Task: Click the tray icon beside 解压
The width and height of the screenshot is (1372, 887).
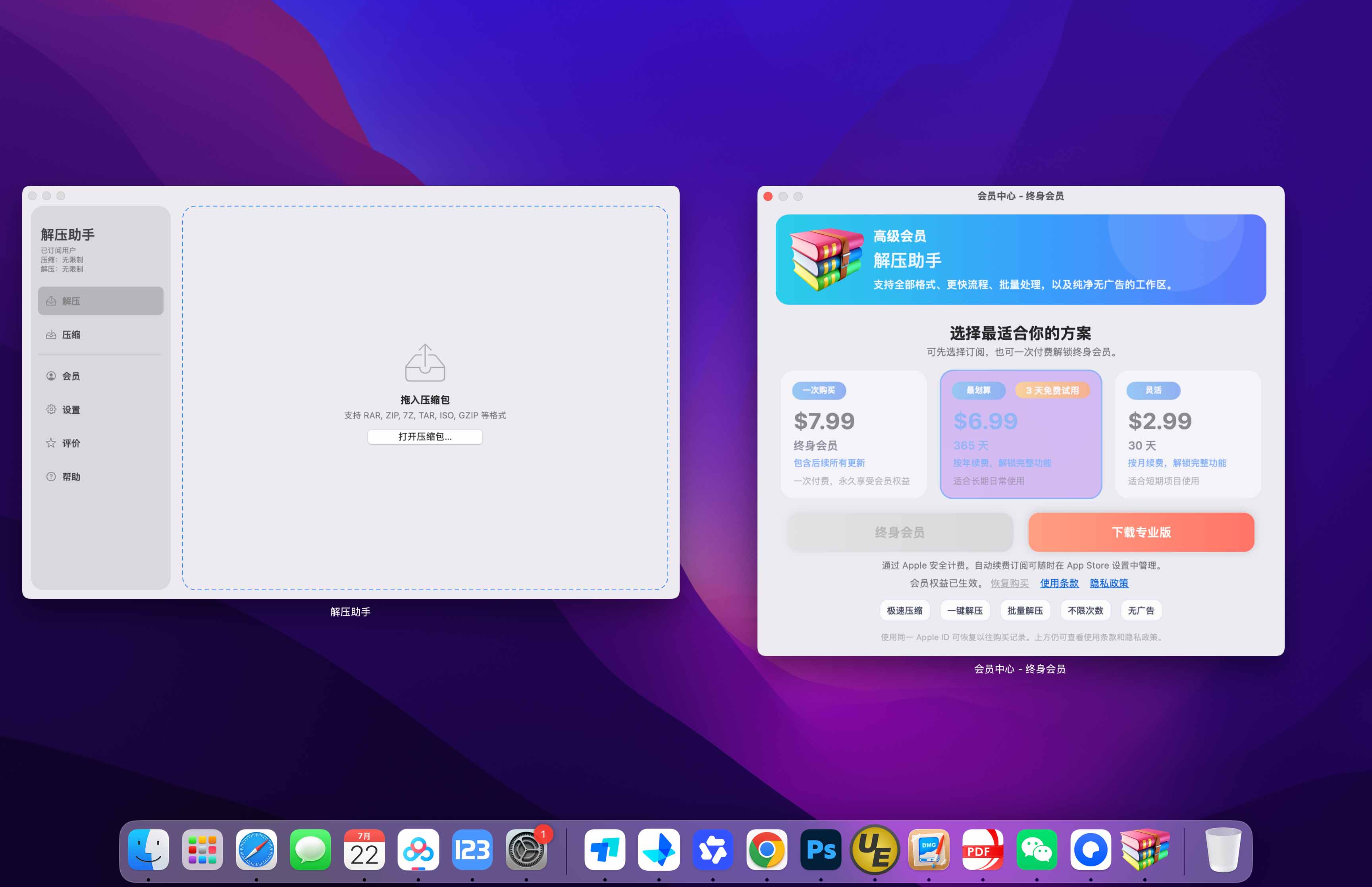Action: coord(51,301)
